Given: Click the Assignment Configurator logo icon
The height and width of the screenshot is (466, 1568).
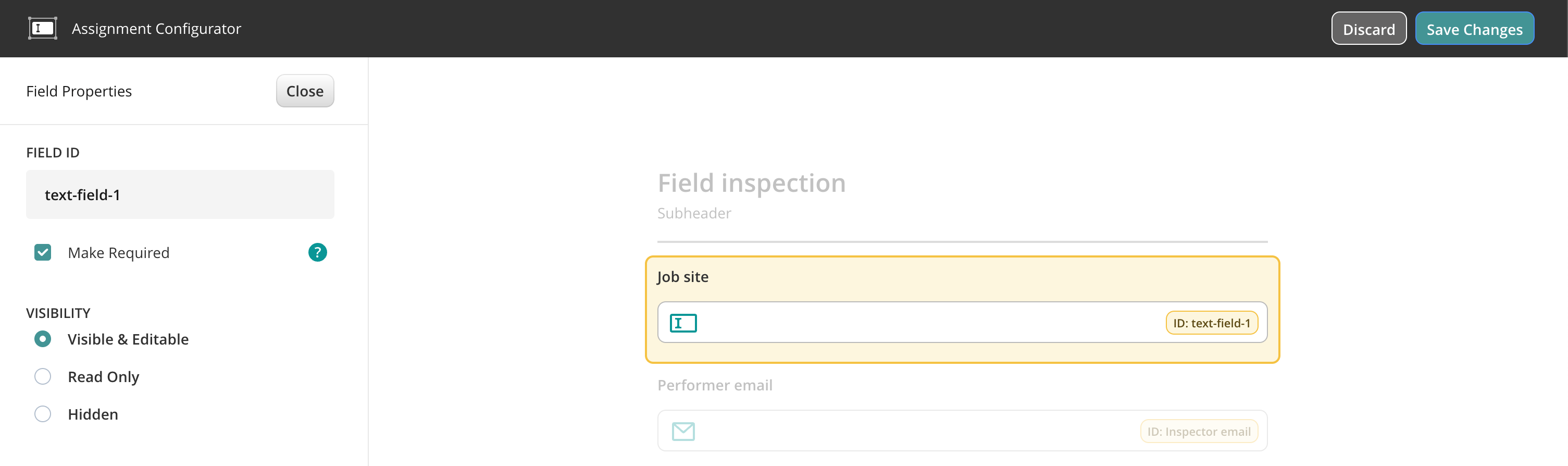Looking at the screenshot, I should click(x=43, y=28).
